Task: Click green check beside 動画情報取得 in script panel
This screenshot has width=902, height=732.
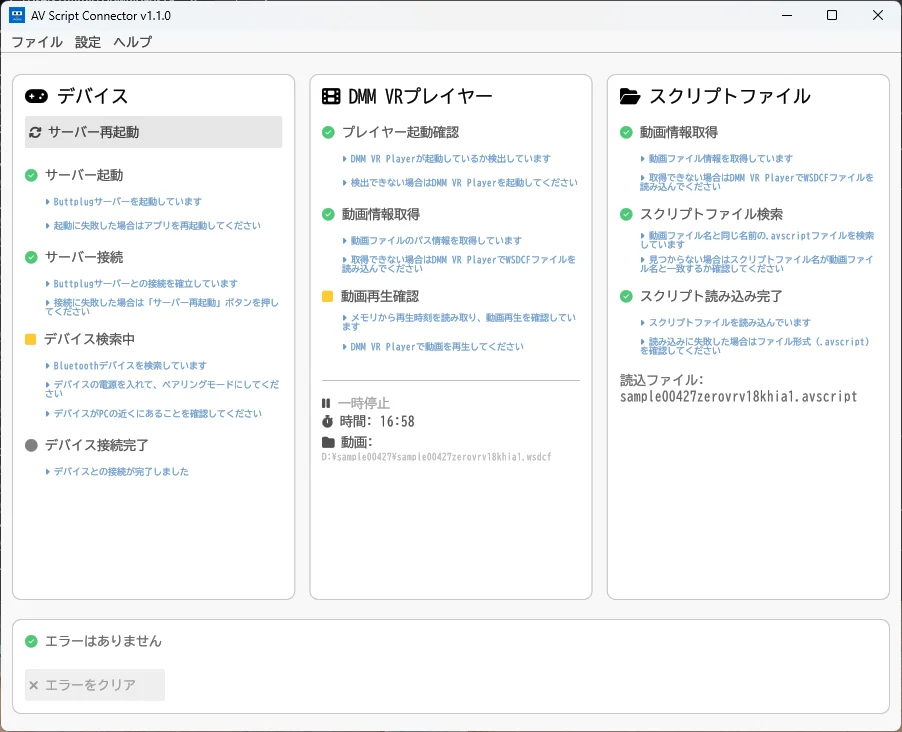Action: pyautogui.click(x=626, y=132)
